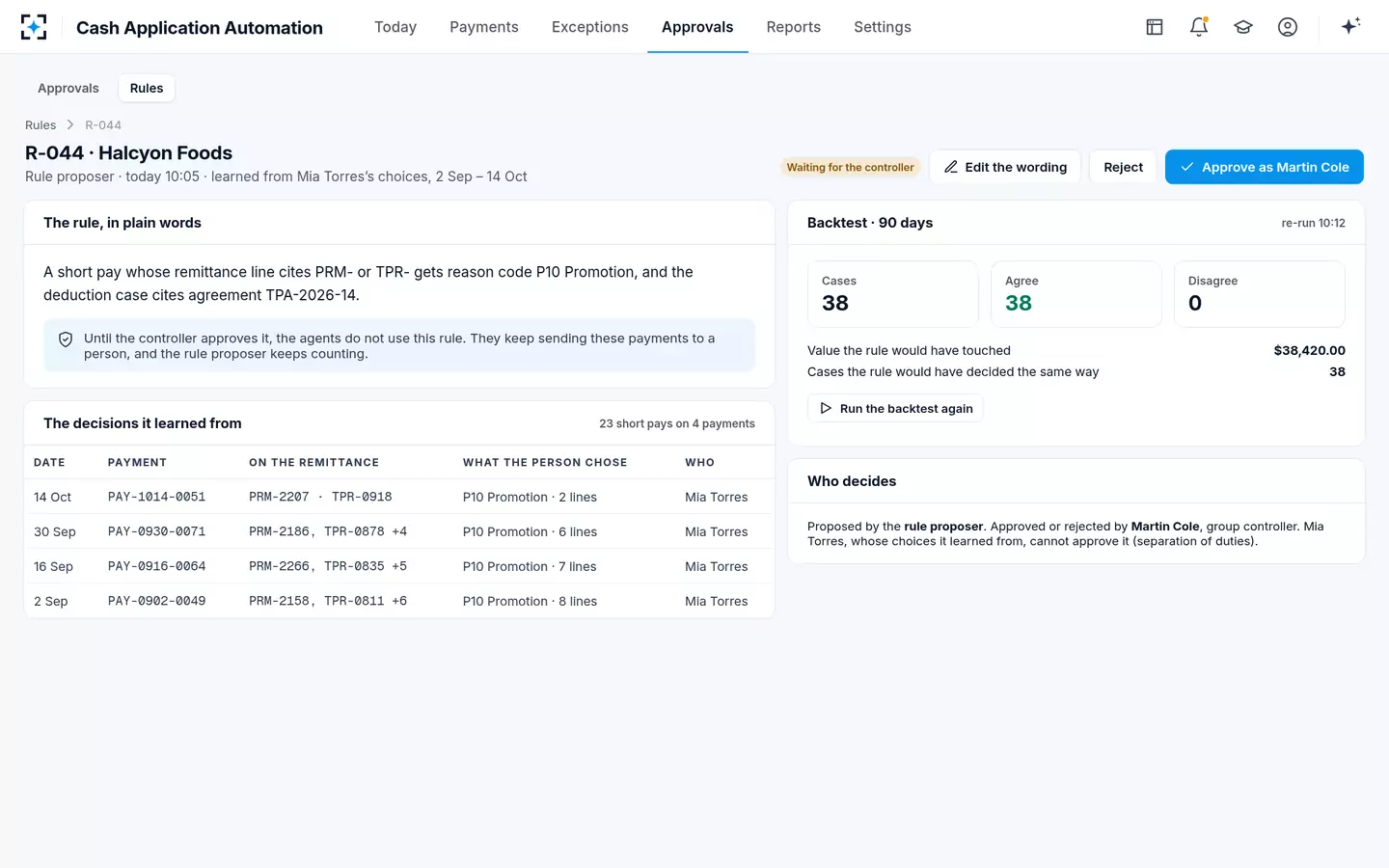Open the Settings tab

883,27
